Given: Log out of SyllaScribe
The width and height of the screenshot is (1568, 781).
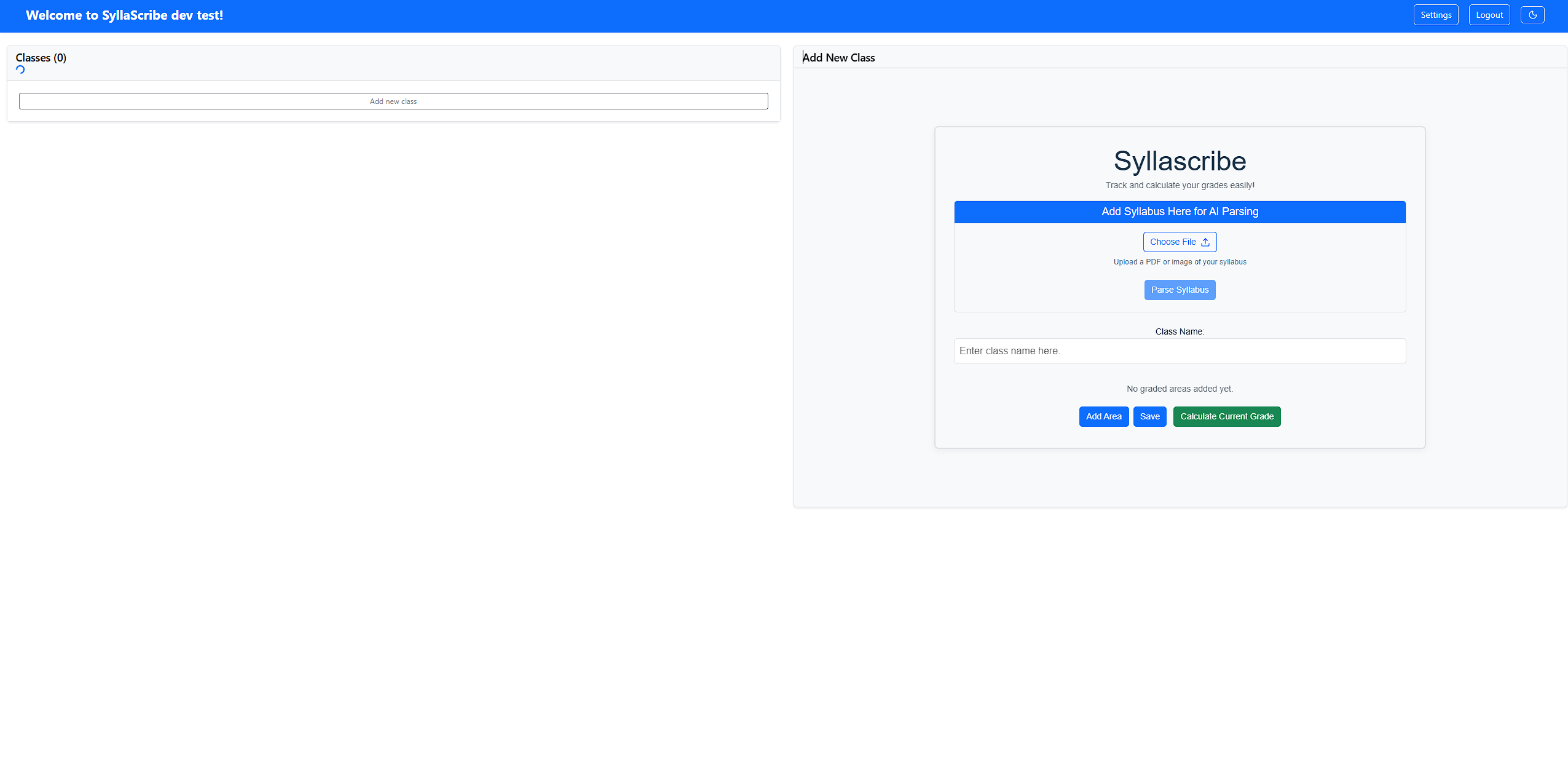Looking at the screenshot, I should point(1489,14).
